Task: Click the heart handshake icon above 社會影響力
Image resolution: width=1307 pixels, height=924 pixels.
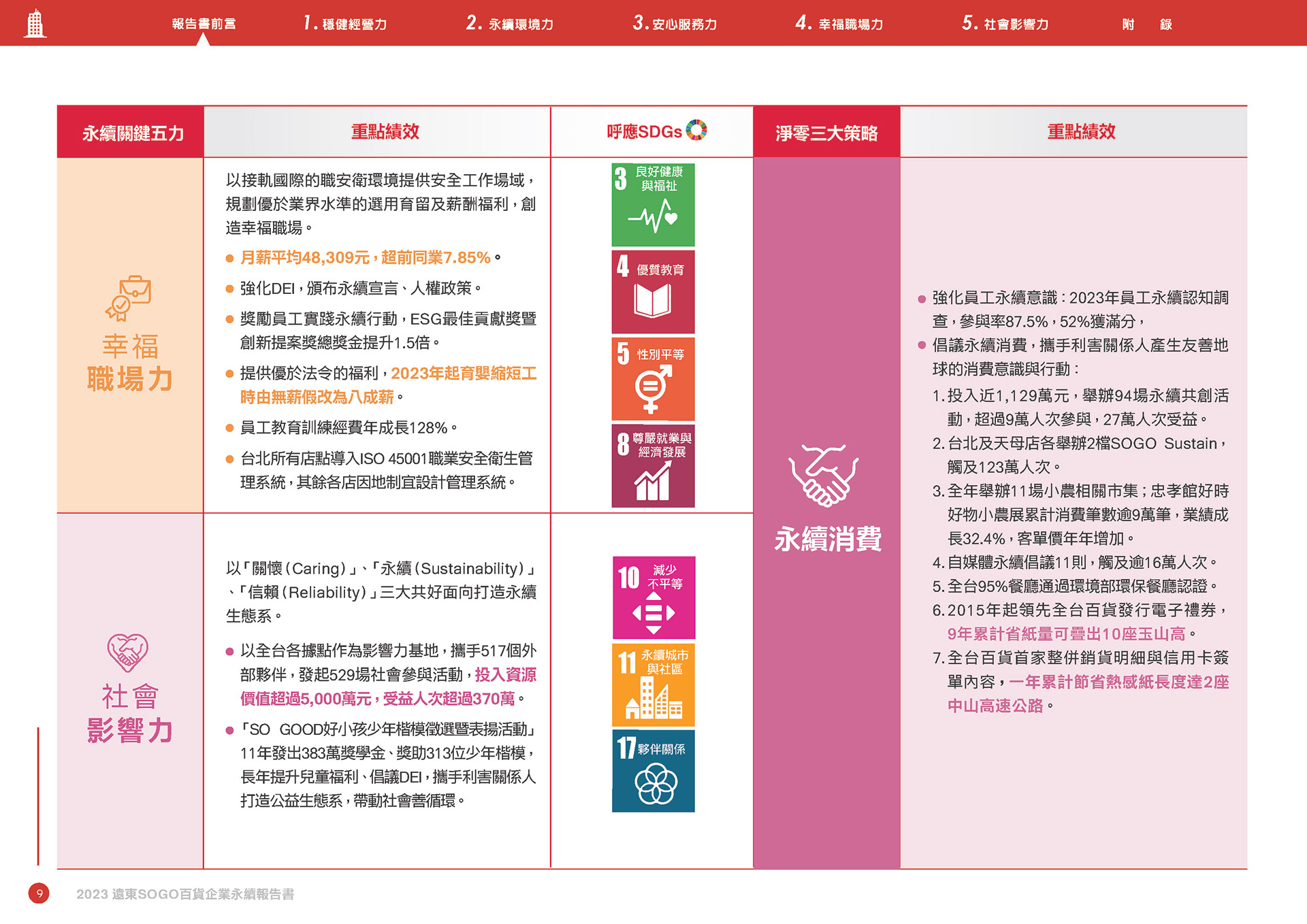Action: [x=128, y=652]
